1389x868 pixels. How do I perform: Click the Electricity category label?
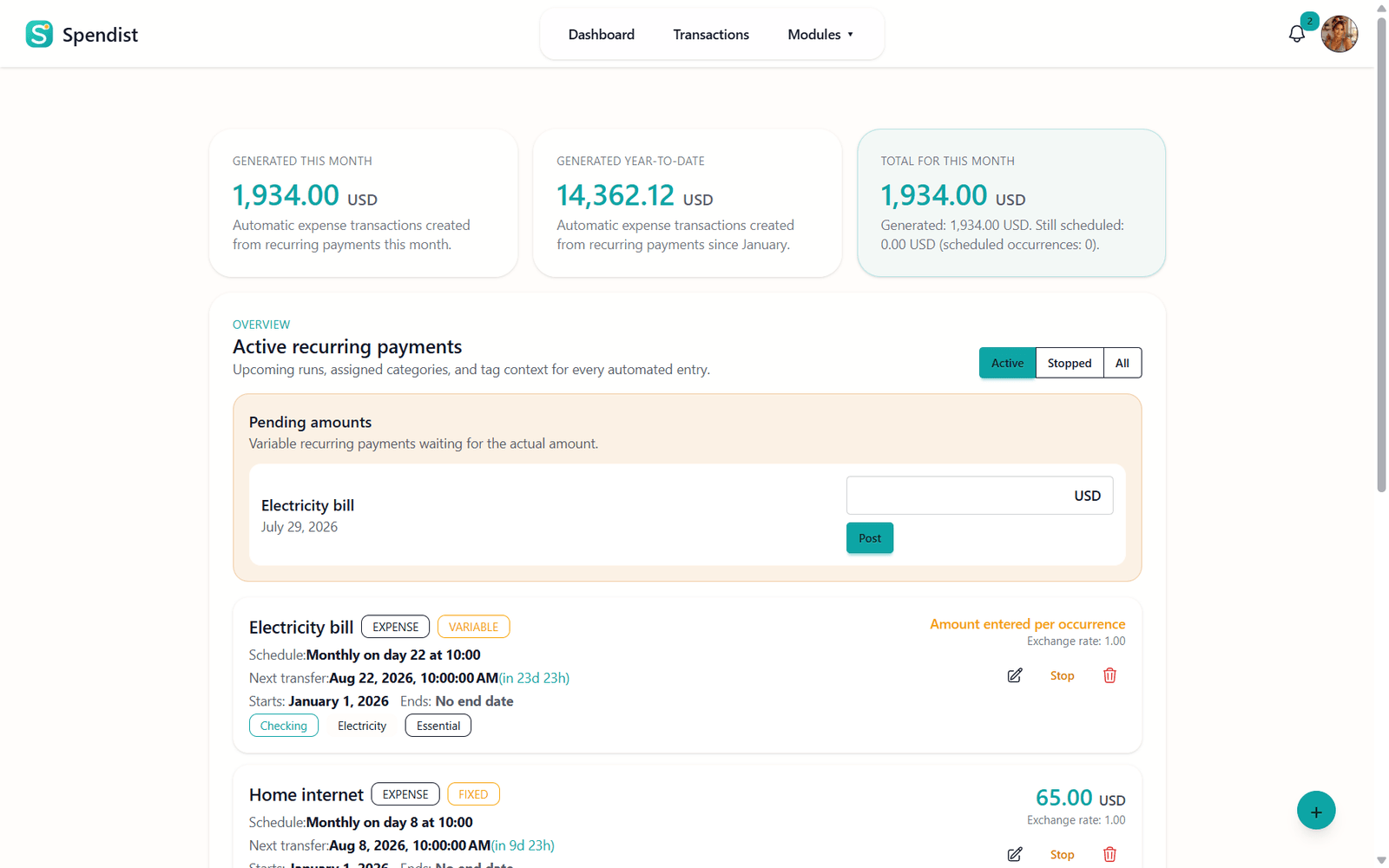coord(362,726)
